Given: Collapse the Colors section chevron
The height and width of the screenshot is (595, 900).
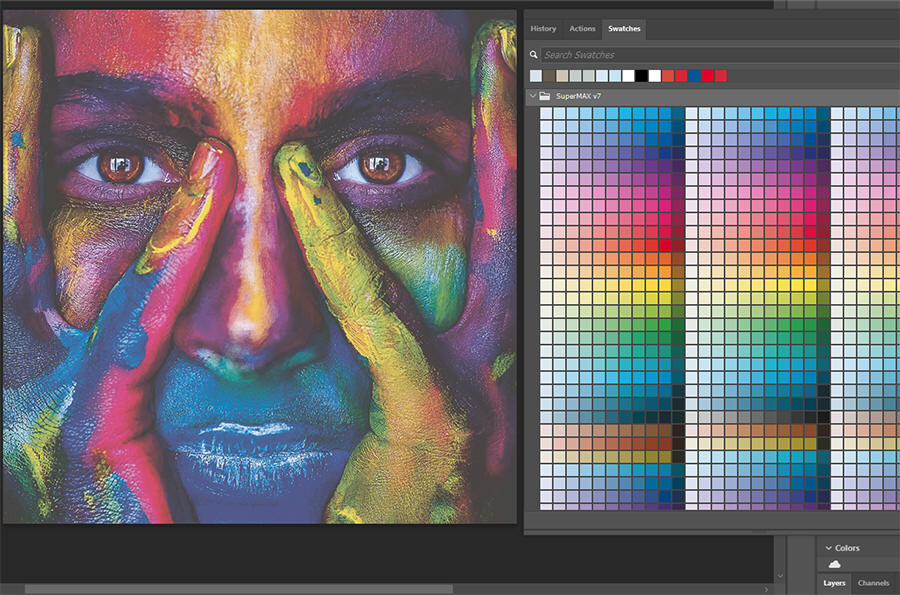Looking at the screenshot, I should (828, 548).
